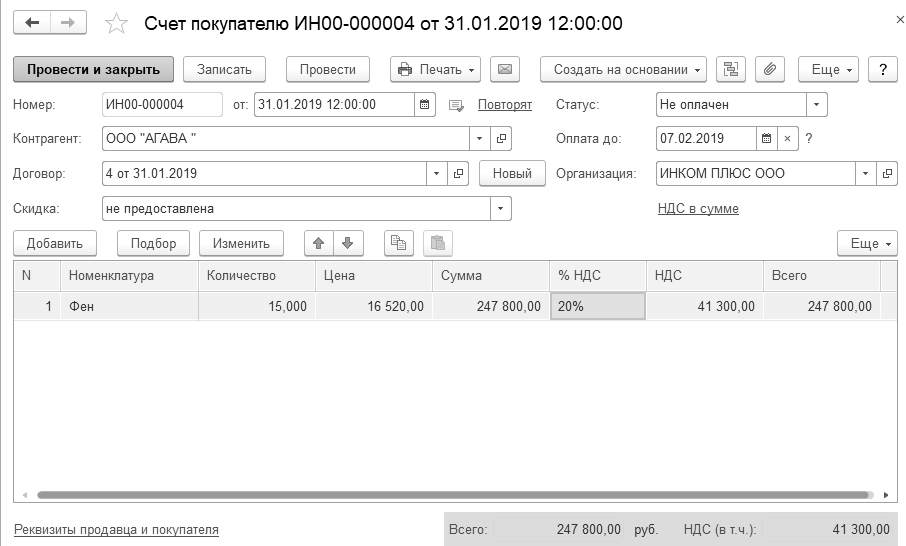Click Количество column header
This screenshot has width=906, height=546.
(257, 276)
